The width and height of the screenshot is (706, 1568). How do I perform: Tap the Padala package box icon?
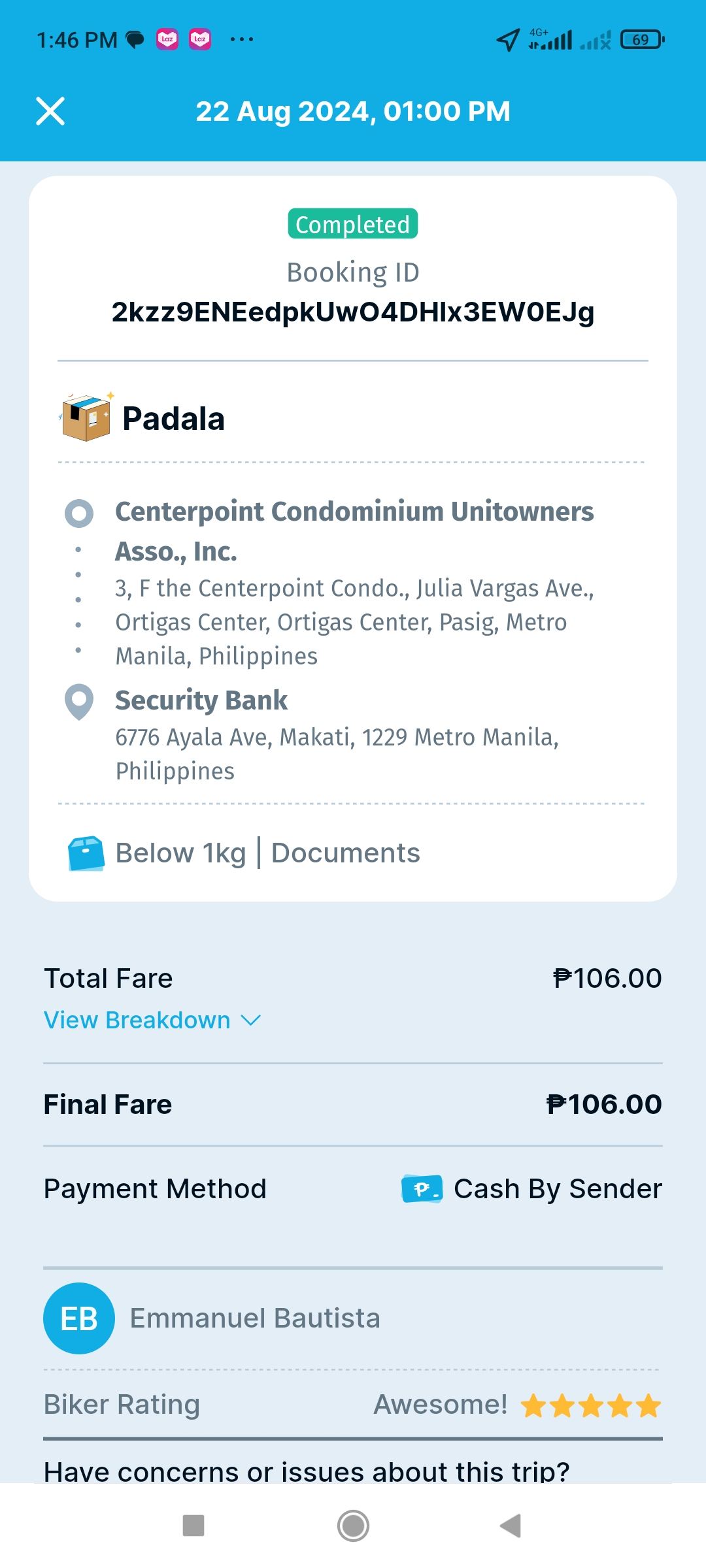coord(86,417)
